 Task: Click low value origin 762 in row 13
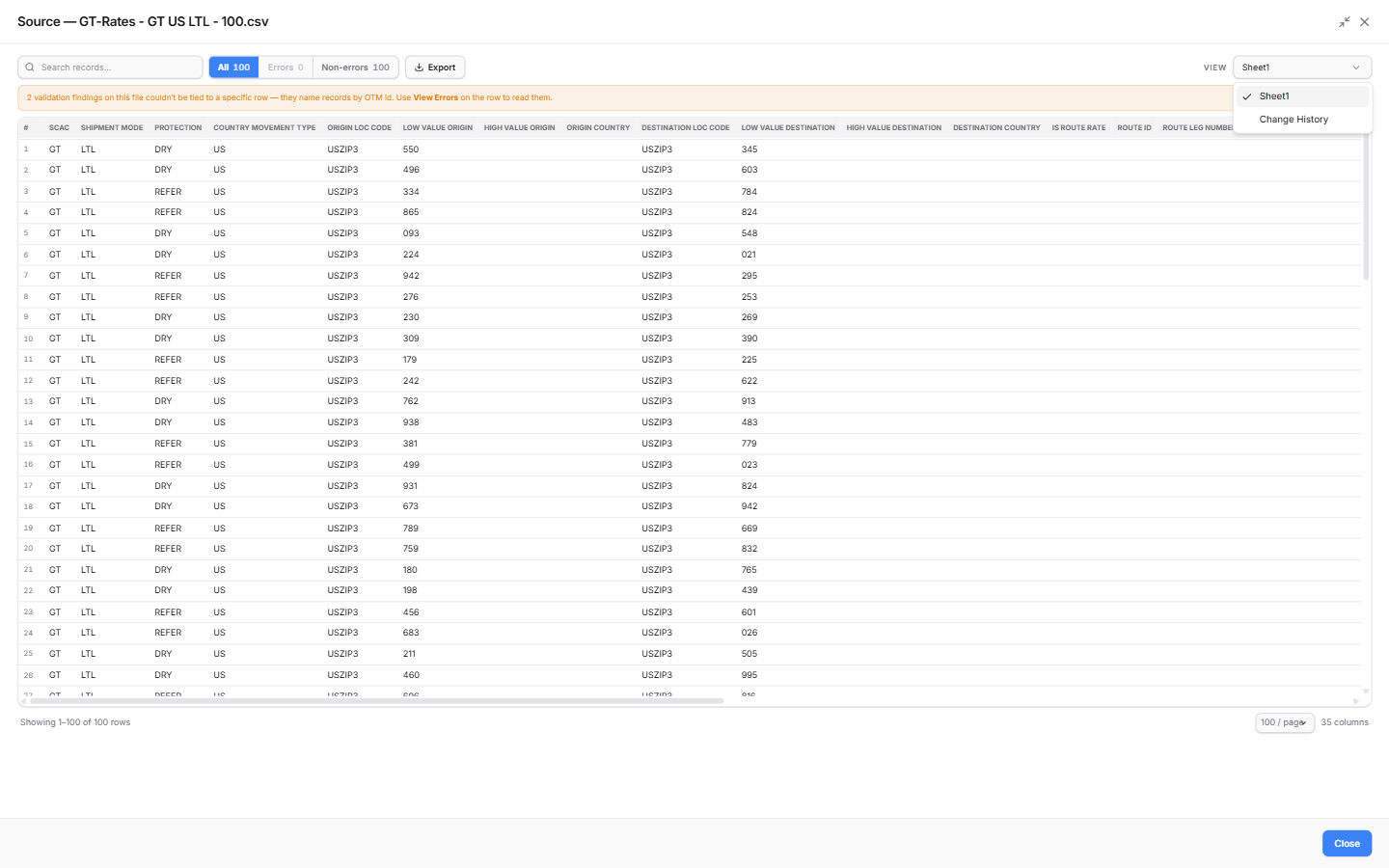tap(410, 401)
